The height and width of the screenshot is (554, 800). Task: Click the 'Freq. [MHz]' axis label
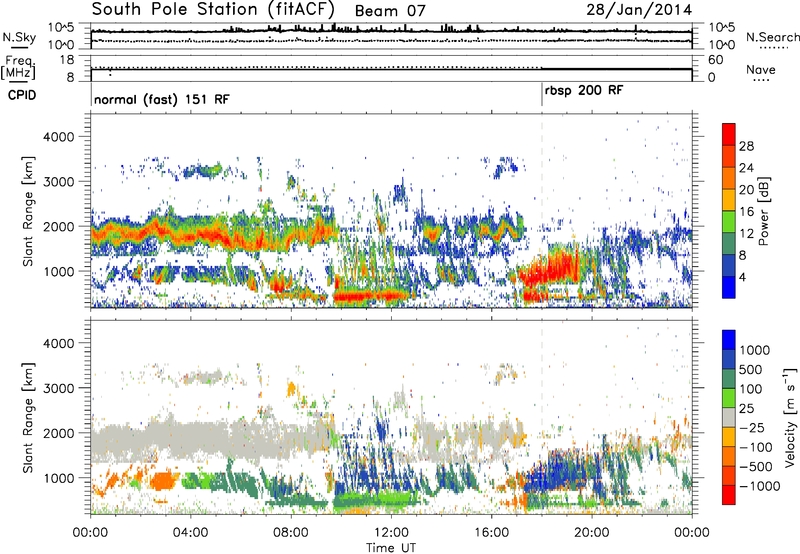(19, 67)
